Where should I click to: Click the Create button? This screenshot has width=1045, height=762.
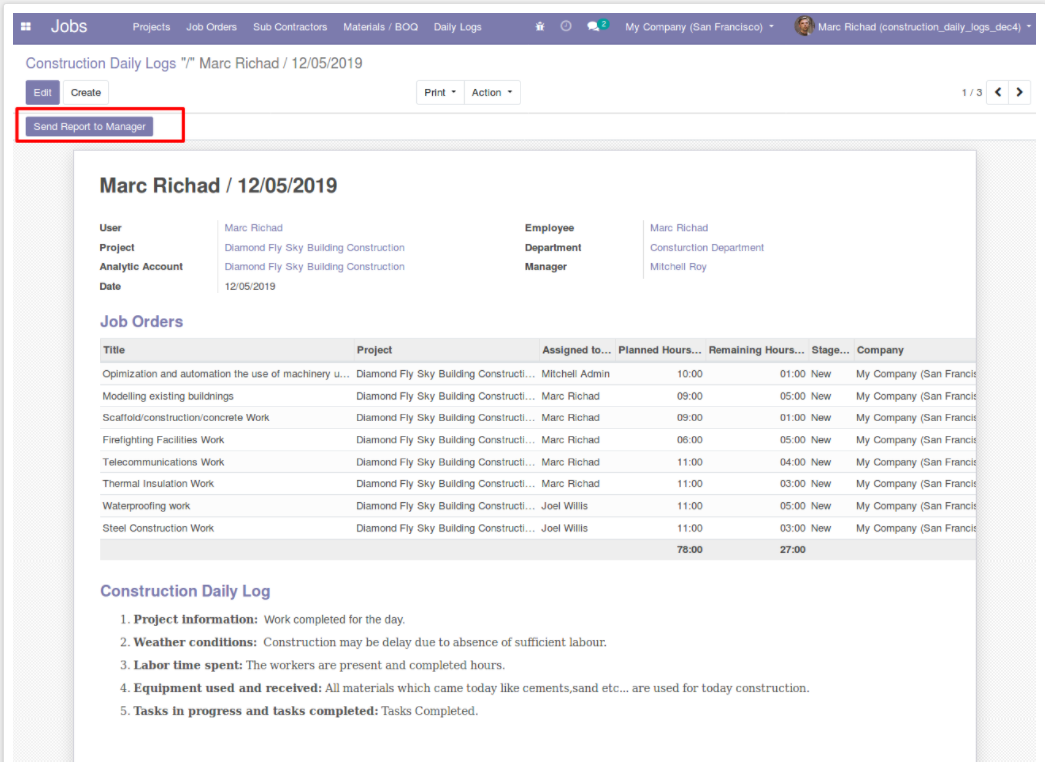86,93
